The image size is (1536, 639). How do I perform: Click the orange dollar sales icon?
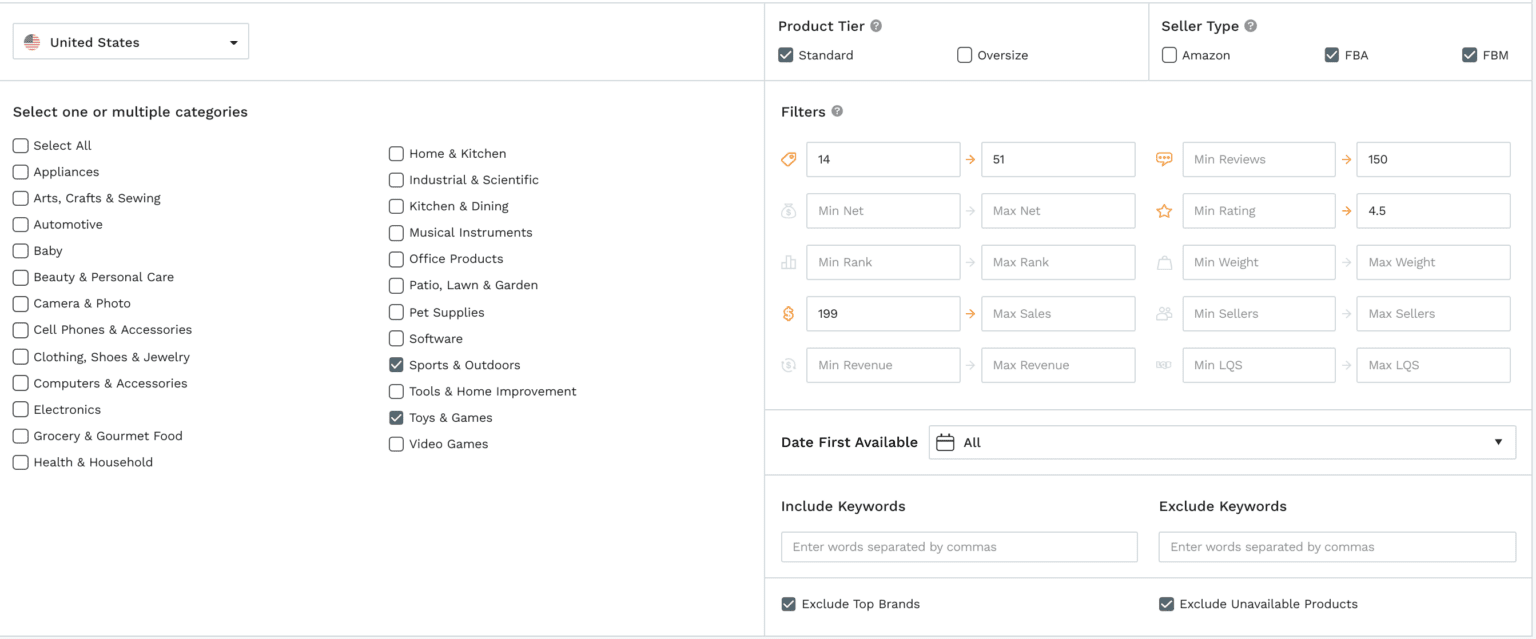tap(788, 314)
